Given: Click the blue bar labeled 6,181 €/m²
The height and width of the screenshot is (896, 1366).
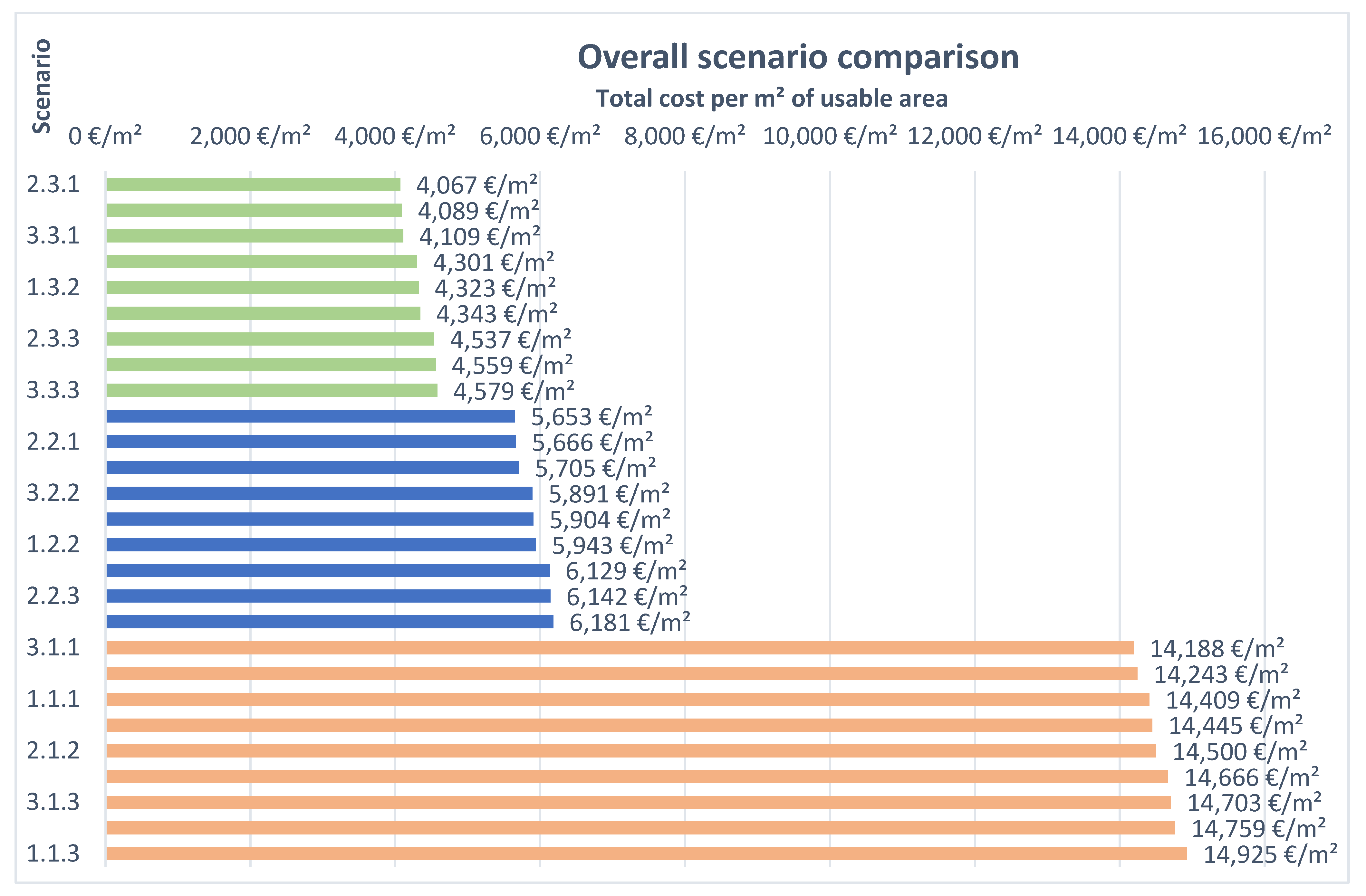Looking at the screenshot, I should pyautogui.click(x=330, y=622).
